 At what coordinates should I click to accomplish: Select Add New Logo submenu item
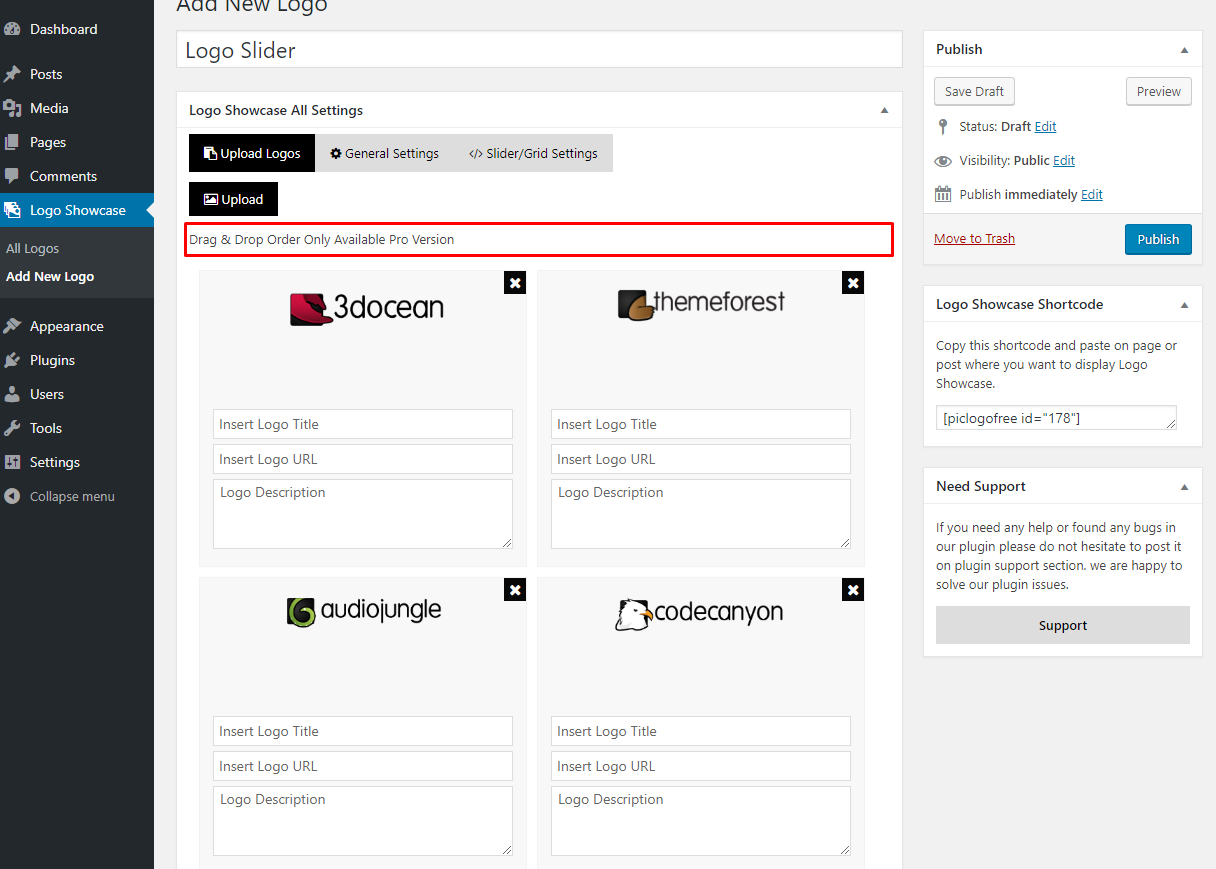pos(50,276)
